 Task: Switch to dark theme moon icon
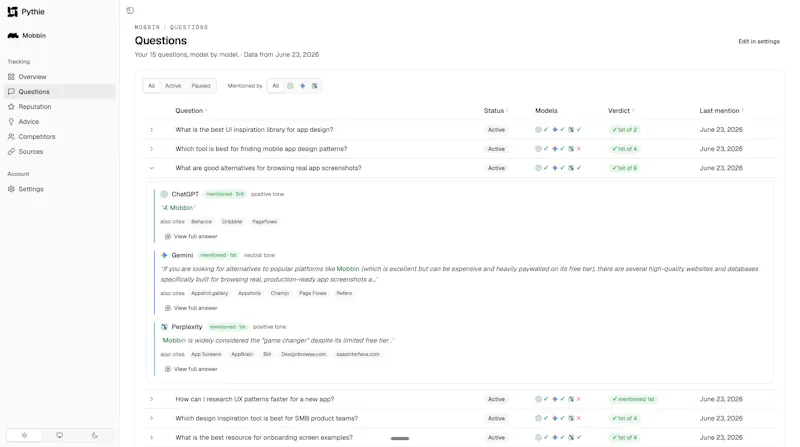coord(95,435)
